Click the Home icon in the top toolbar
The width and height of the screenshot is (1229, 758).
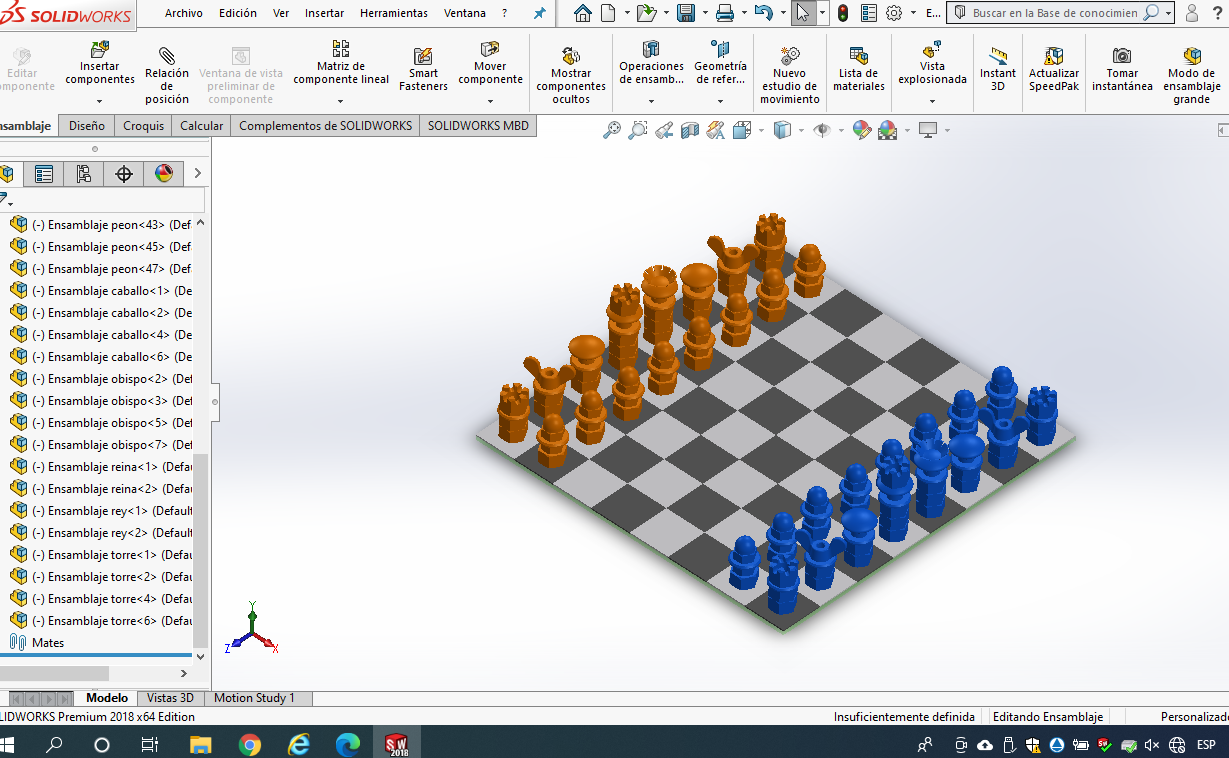click(583, 13)
